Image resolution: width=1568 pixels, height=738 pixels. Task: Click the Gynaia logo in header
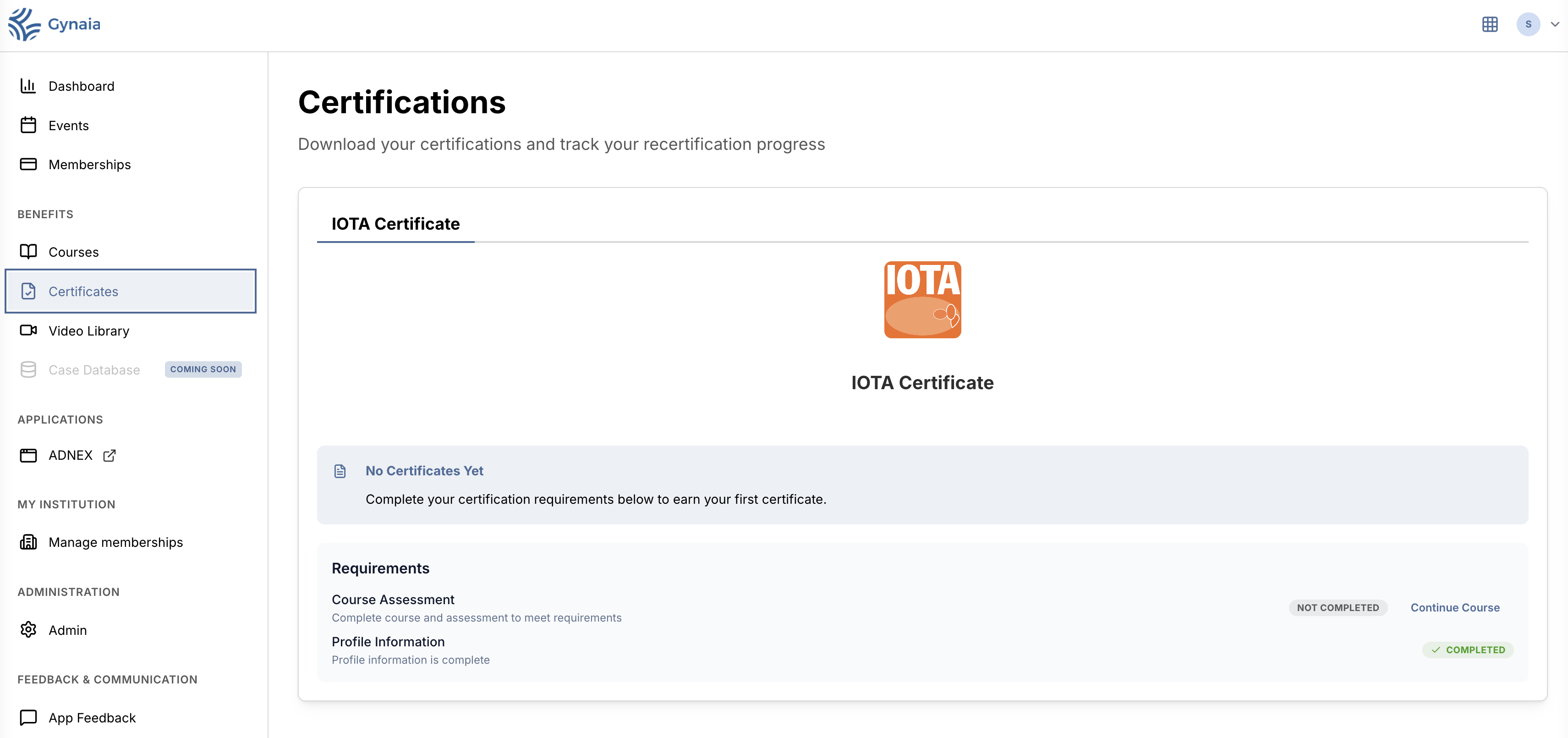54,24
